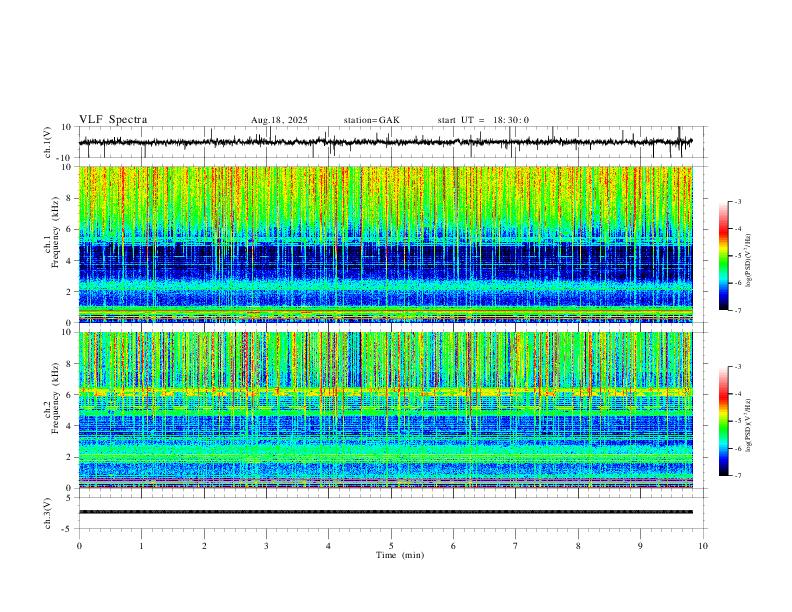This screenshot has width=792, height=612.
Task: Click the time axis tick label '8'
Action: tap(578, 546)
